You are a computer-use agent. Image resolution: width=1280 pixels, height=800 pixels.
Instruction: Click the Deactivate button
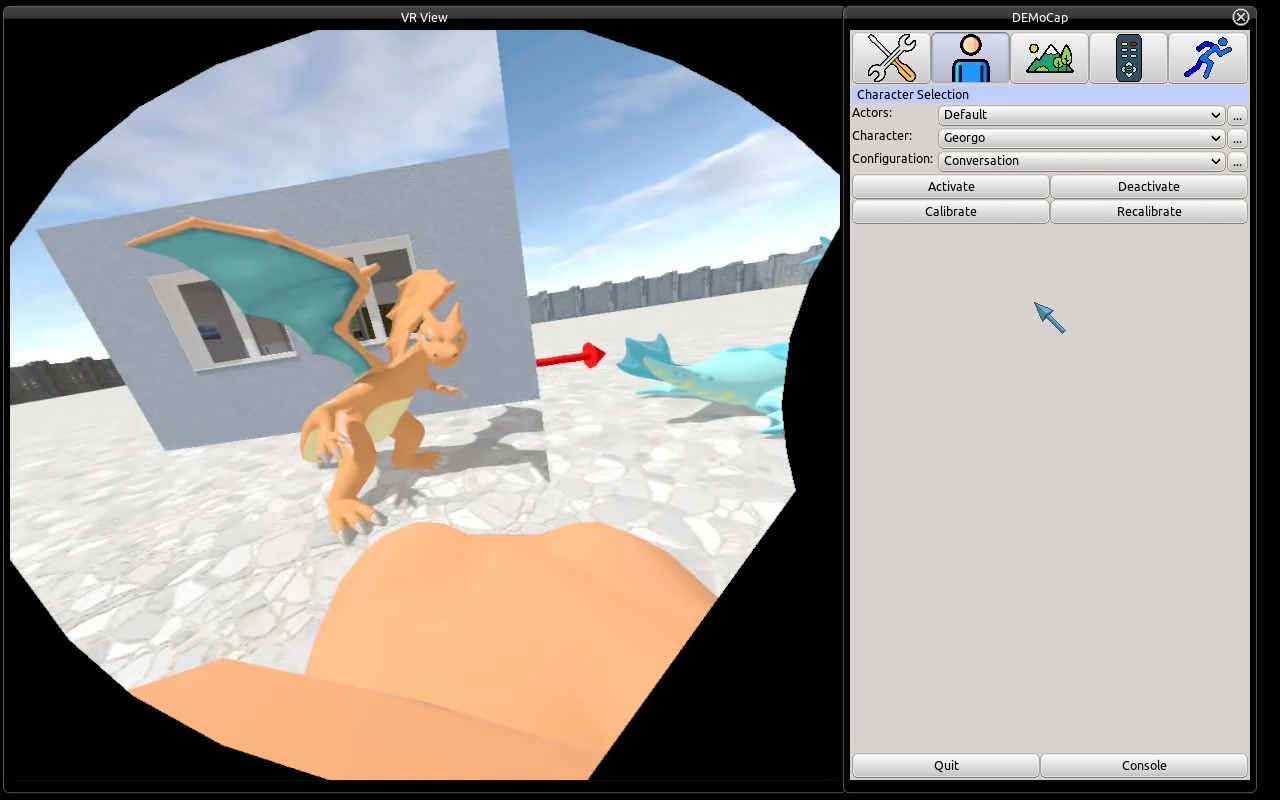coord(1149,187)
